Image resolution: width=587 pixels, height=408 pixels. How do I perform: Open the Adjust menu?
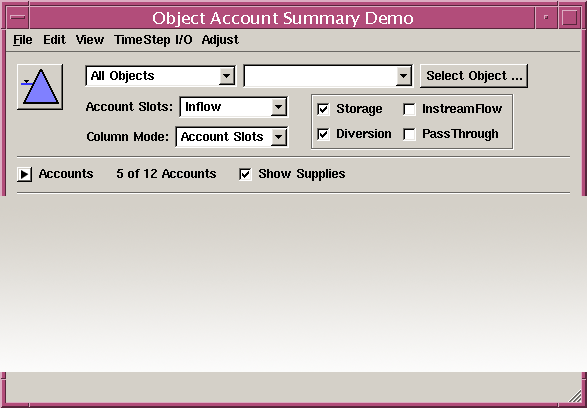tap(220, 40)
